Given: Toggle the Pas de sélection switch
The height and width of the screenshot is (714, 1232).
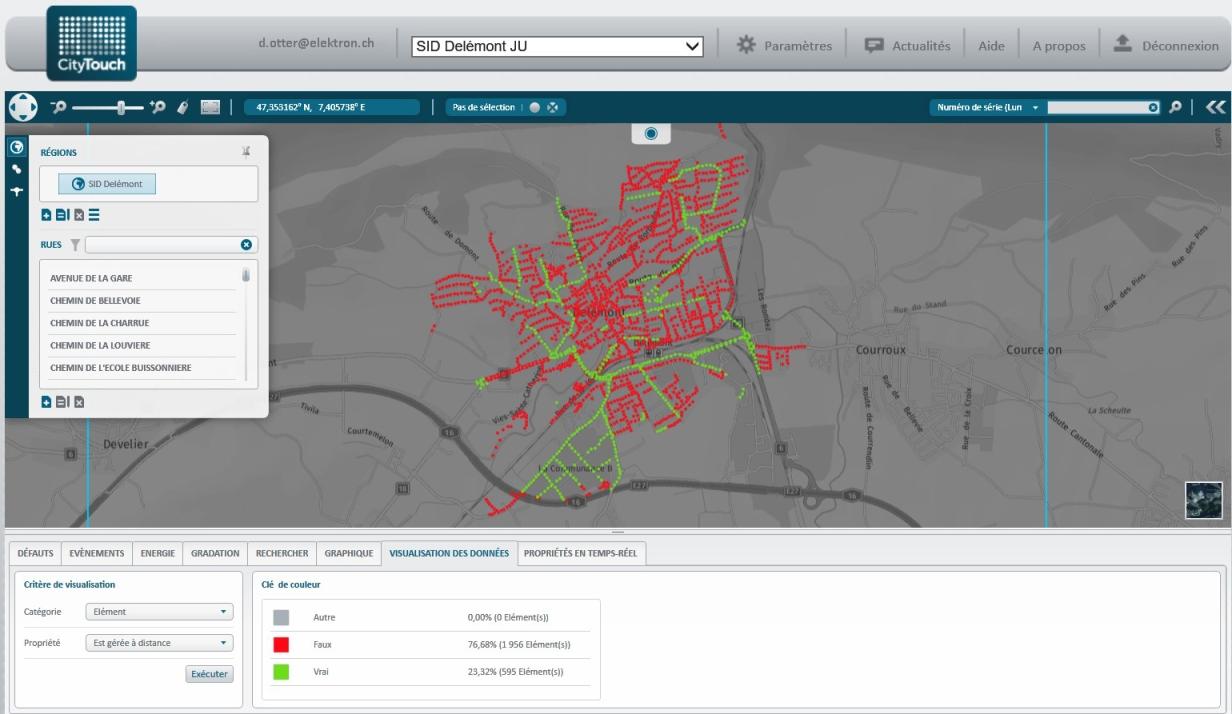Looking at the screenshot, I should point(534,107).
